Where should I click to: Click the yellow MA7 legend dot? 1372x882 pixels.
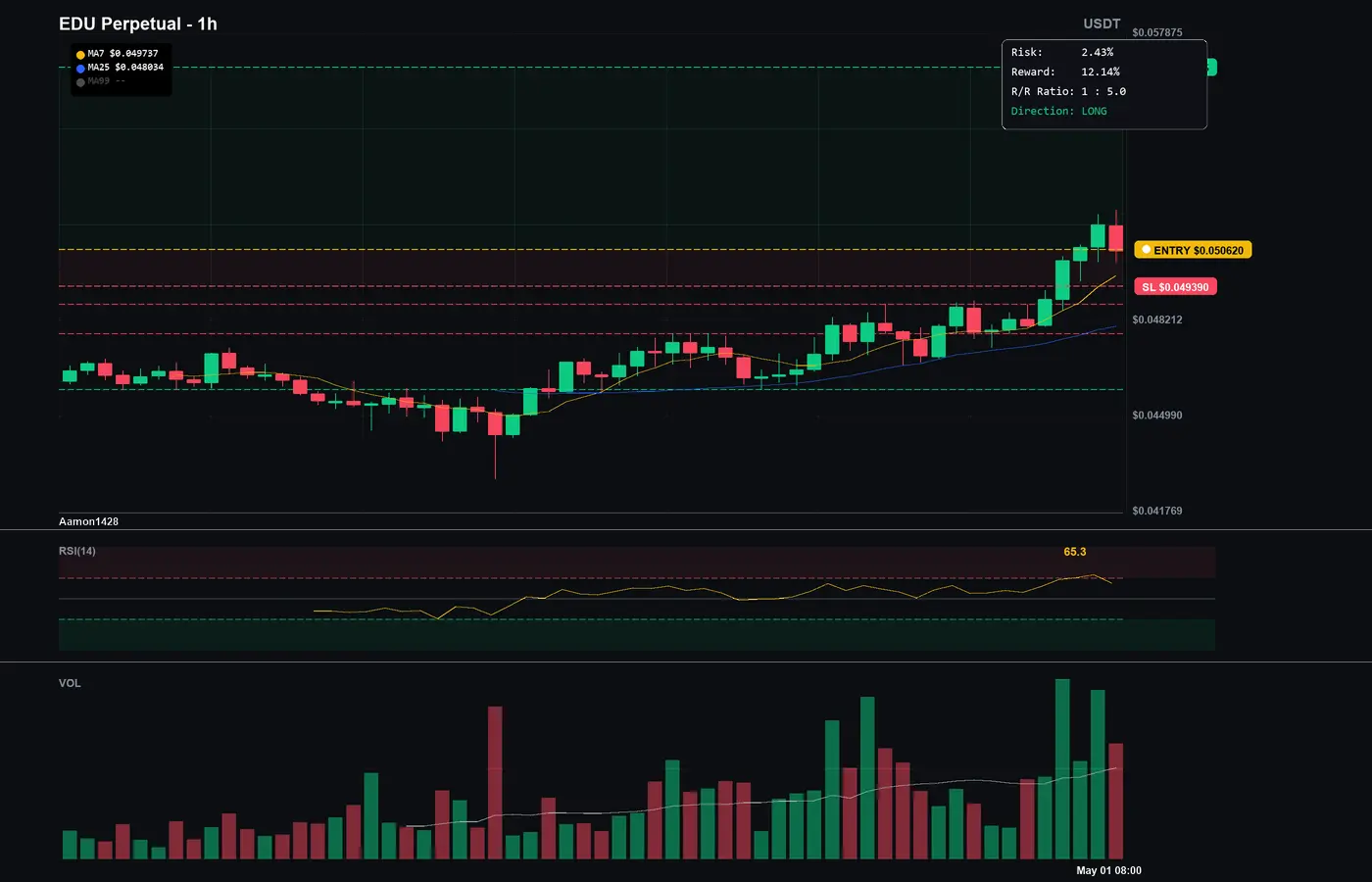tap(80, 55)
